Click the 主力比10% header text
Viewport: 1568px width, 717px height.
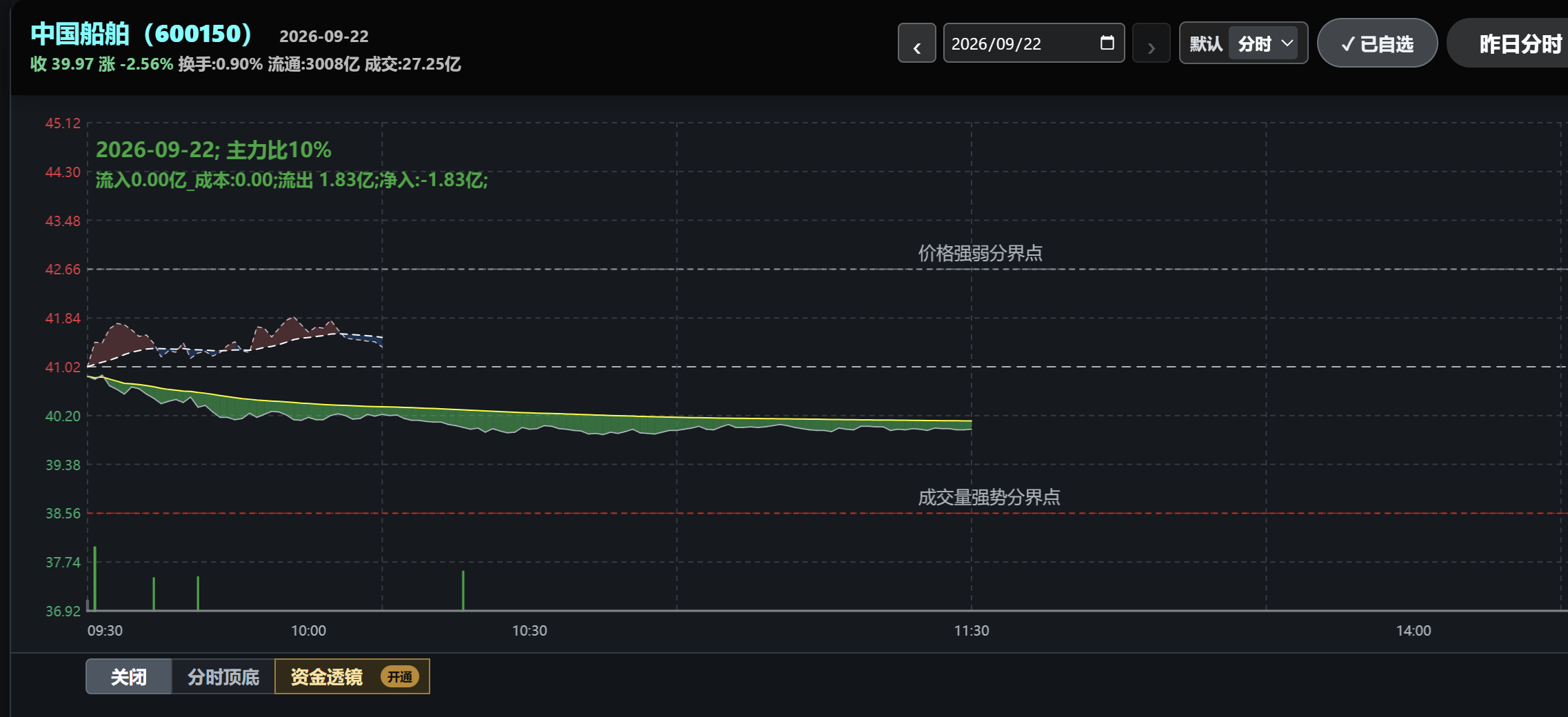[x=279, y=150]
